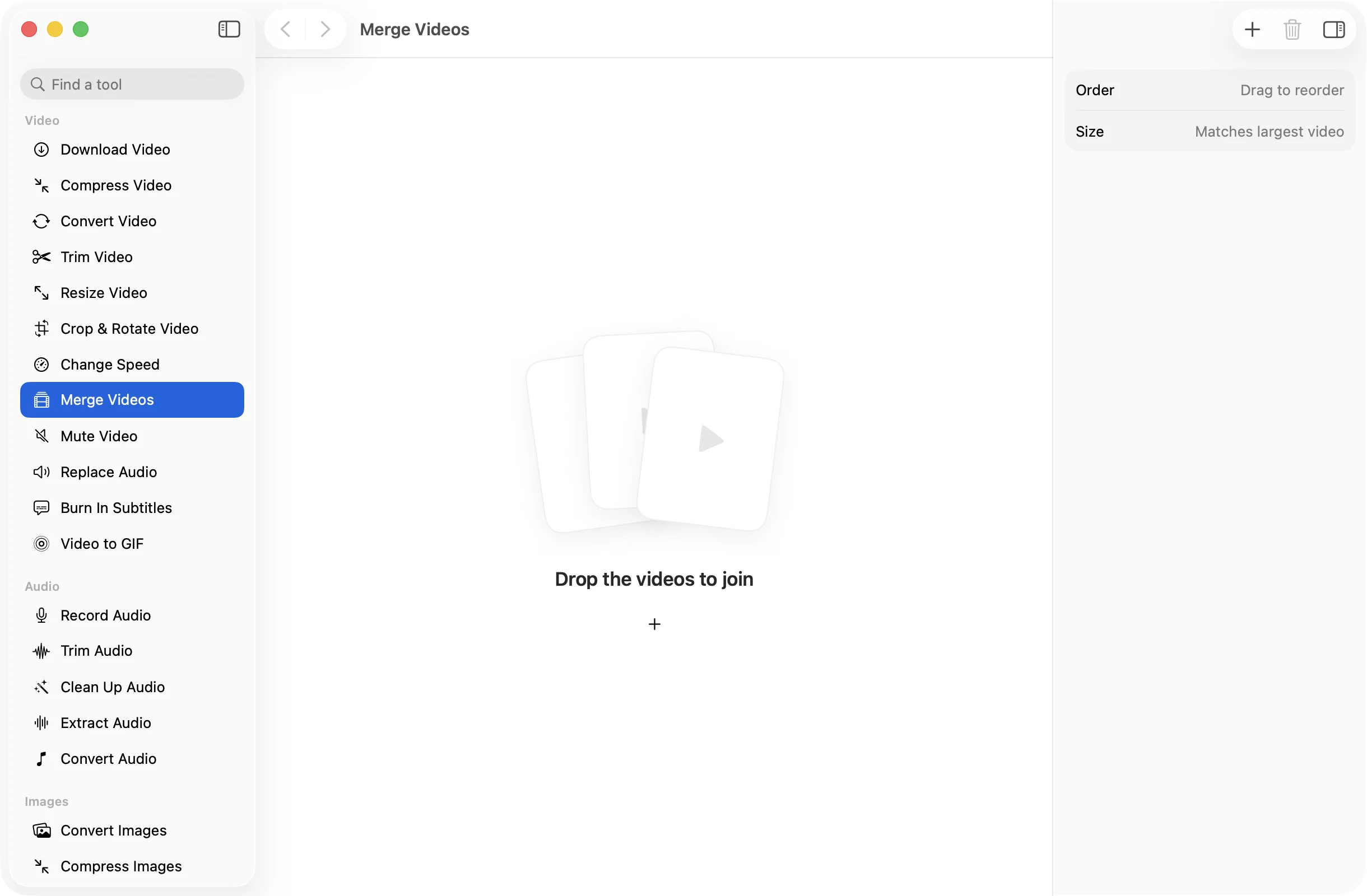Open the Convert Images tool

132,830
